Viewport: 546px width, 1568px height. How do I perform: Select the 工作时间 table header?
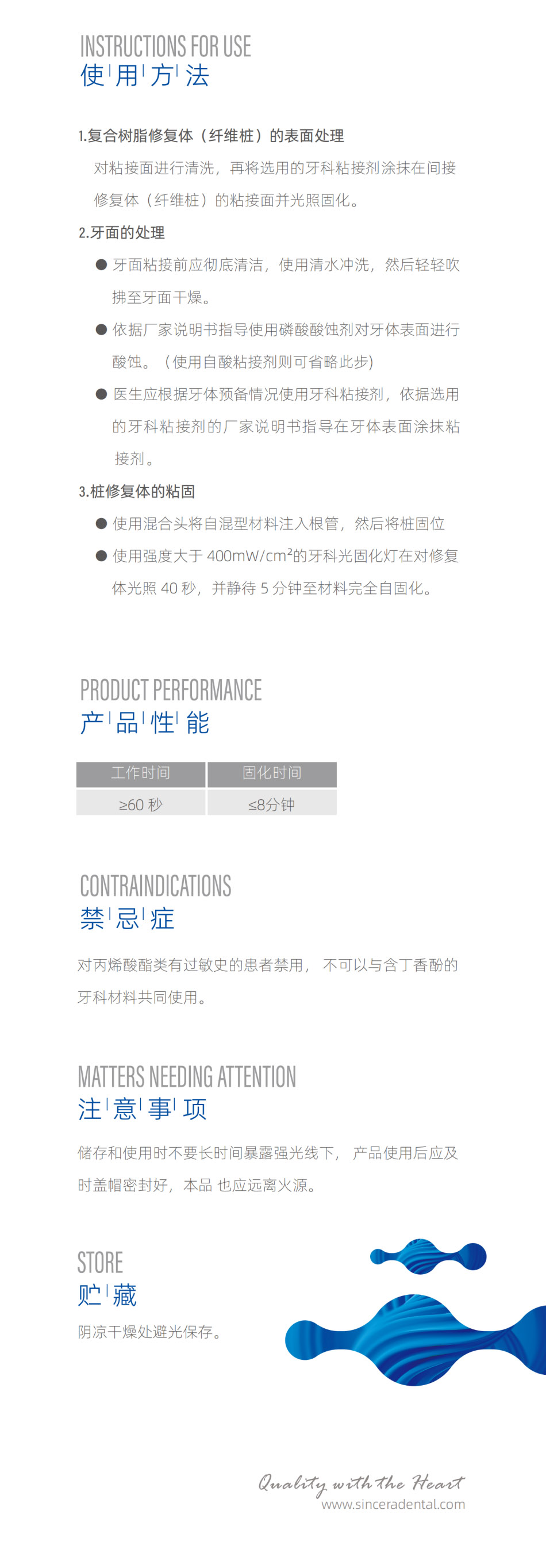pyautogui.click(x=141, y=773)
